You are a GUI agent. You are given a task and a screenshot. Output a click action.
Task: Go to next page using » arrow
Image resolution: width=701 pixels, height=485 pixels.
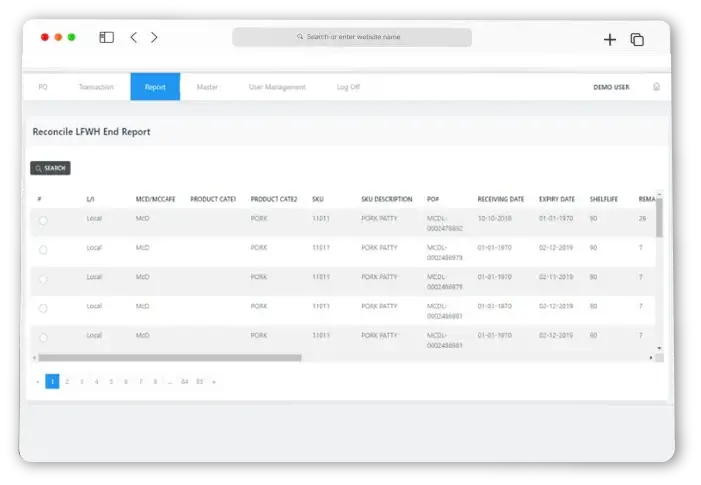click(x=213, y=381)
